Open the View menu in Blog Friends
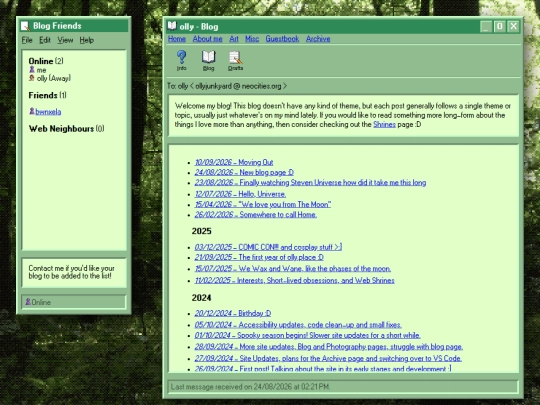This screenshot has width=540, height=405. (x=65, y=40)
